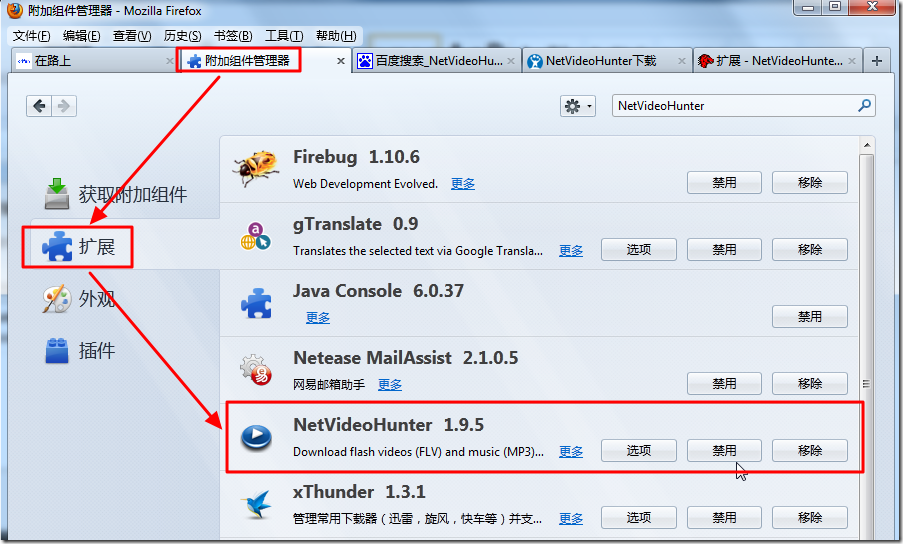903x544 pixels.
Task: Click Java Console 更多 link
Action: pyautogui.click(x=317, y=318)
